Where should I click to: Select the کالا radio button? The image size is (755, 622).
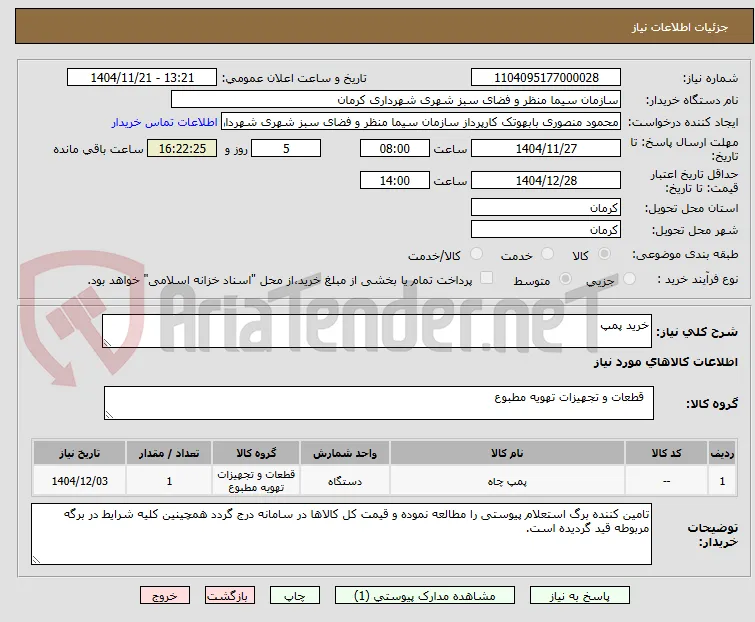(604, 254)
